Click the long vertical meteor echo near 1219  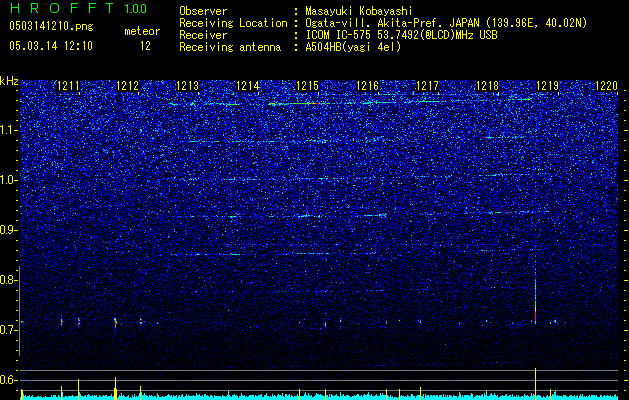[536, 289]
